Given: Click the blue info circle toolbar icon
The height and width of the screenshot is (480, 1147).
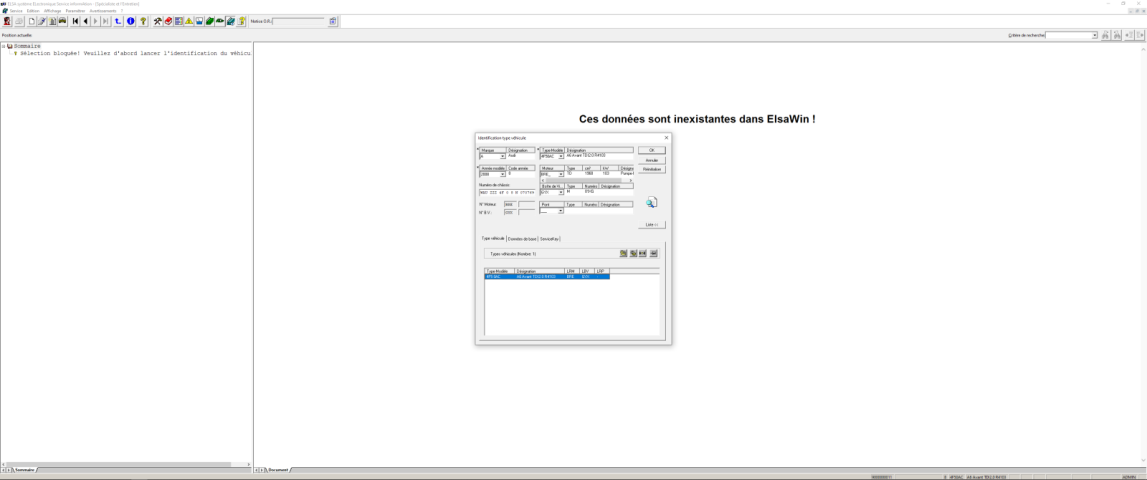Looking at the screenshot, I should pyautogui.click(x=130, y=21).
